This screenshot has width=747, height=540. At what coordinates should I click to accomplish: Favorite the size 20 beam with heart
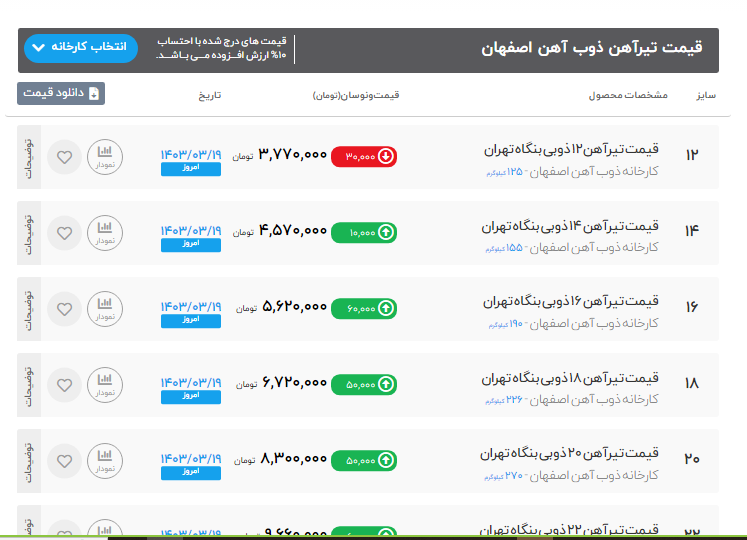[65, 460]
